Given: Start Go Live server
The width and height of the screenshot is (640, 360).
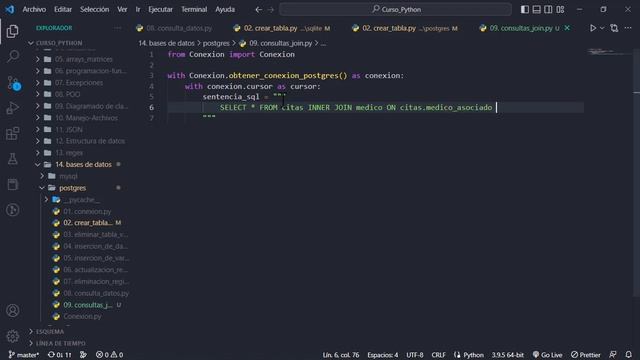Looking at the screenshot, I should [x=547, y=355].
